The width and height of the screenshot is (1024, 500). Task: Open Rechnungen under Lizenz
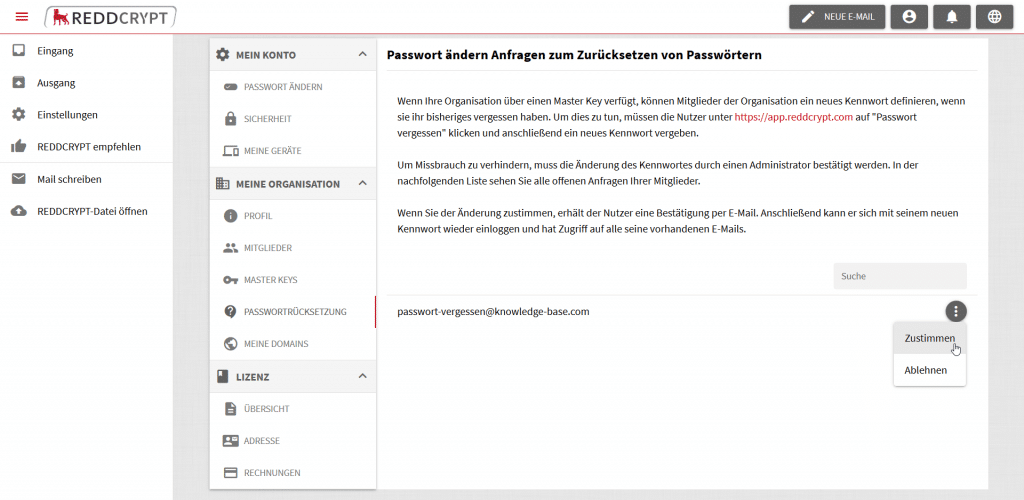(x=271, y=473)
